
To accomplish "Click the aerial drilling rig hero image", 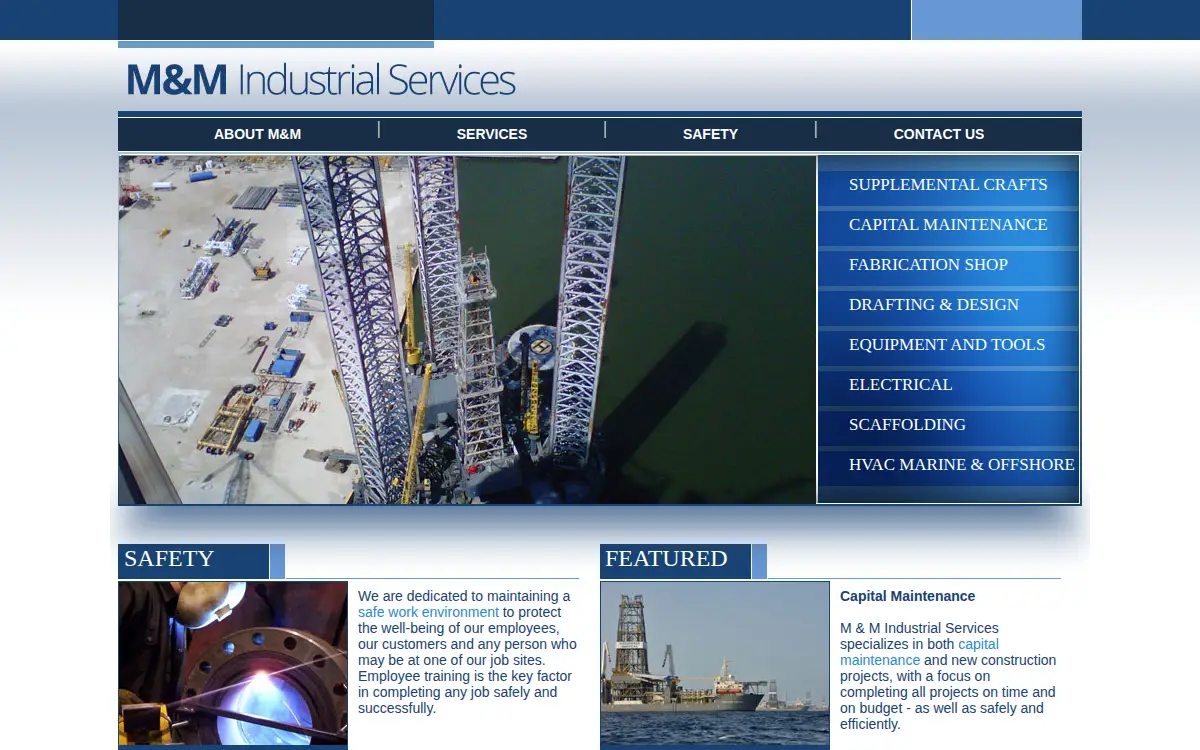I will click(467, 330).
